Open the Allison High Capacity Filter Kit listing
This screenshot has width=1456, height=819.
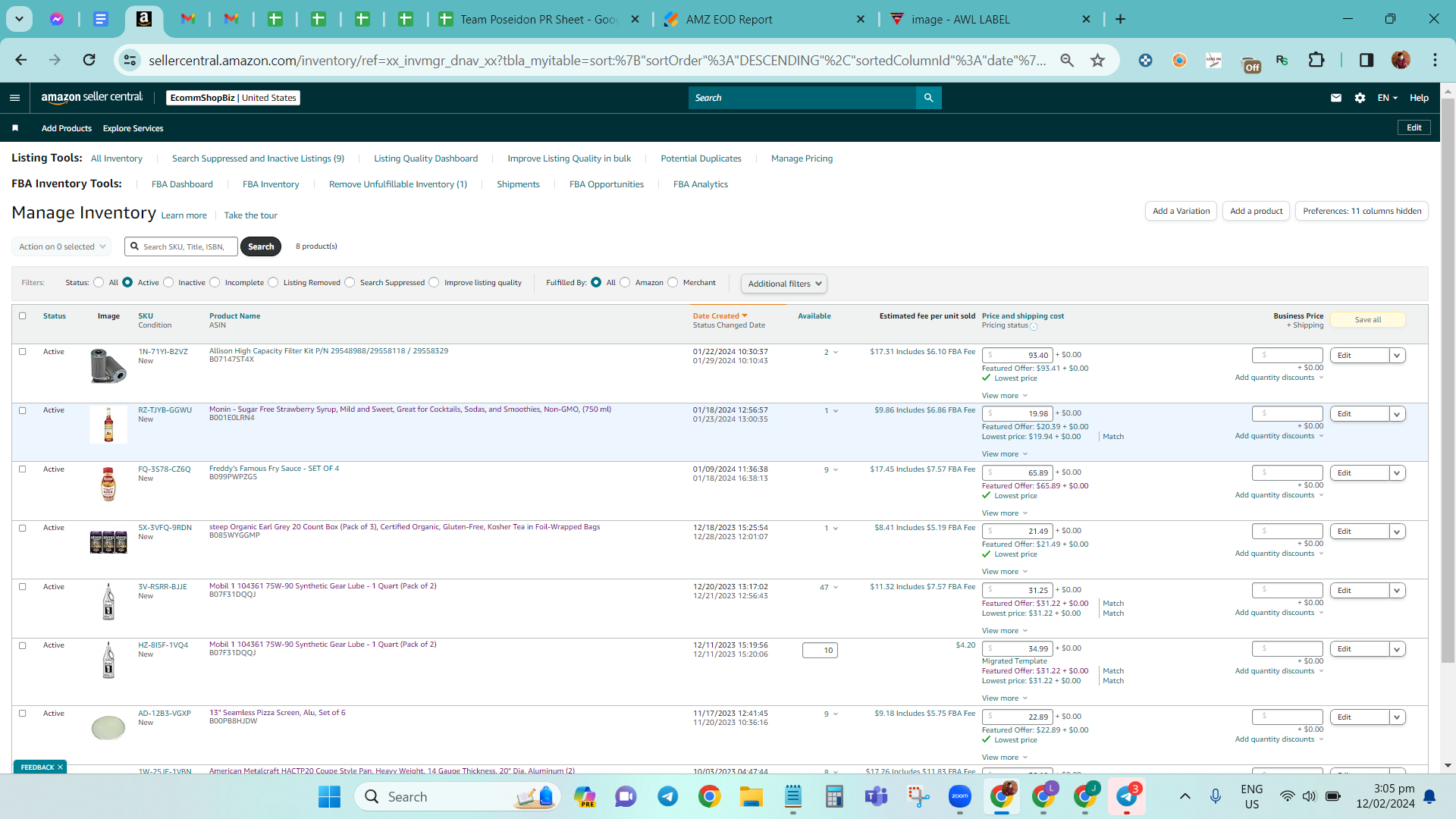coord(328,351)
